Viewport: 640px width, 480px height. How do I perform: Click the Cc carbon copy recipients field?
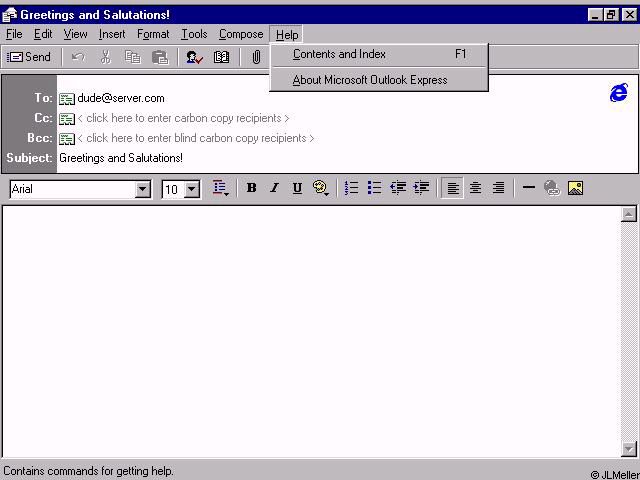pyautogui.click(x=183, y=118)
